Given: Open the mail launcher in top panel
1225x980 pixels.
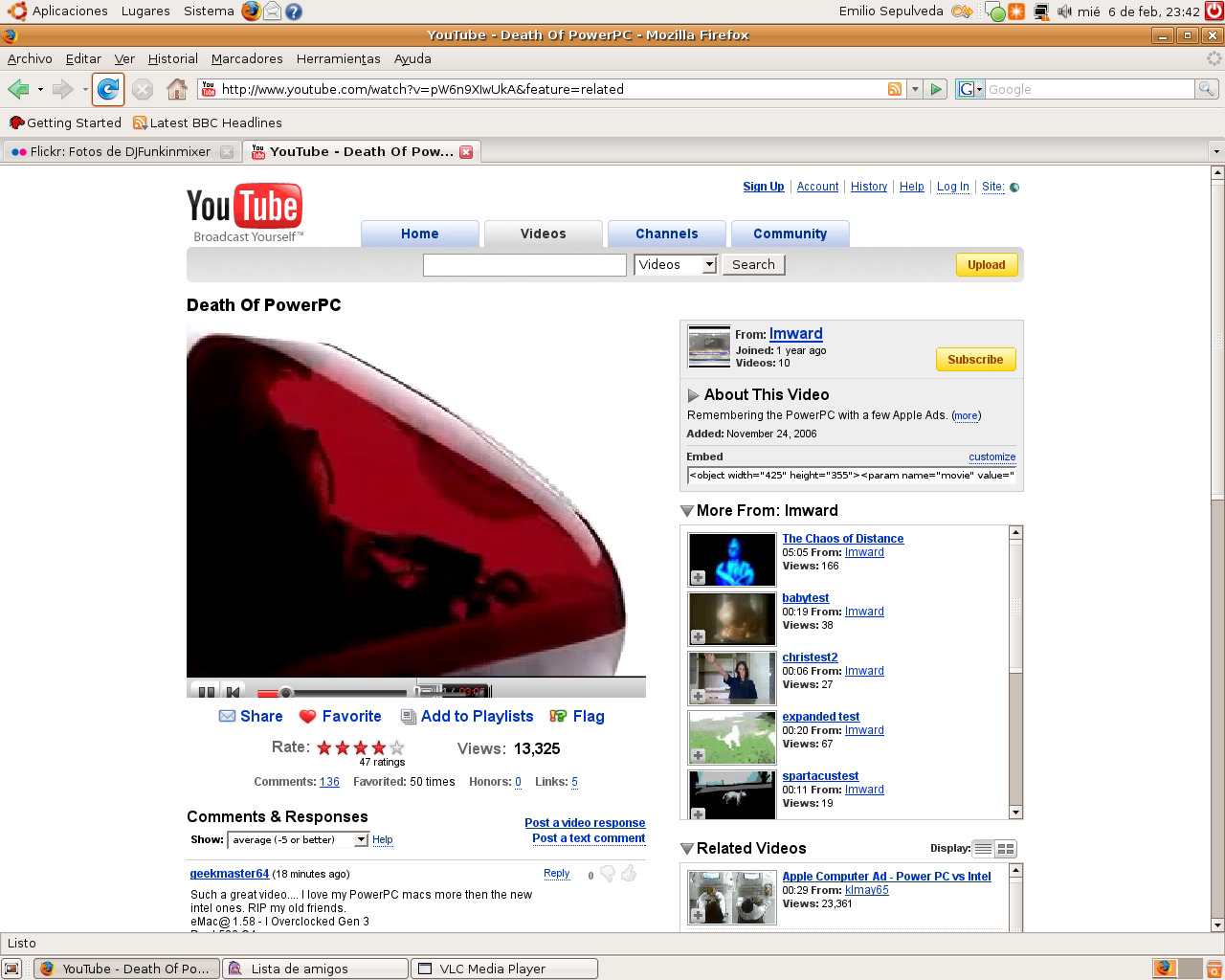Looking at the screenshot, I should (x=273, y=11).
